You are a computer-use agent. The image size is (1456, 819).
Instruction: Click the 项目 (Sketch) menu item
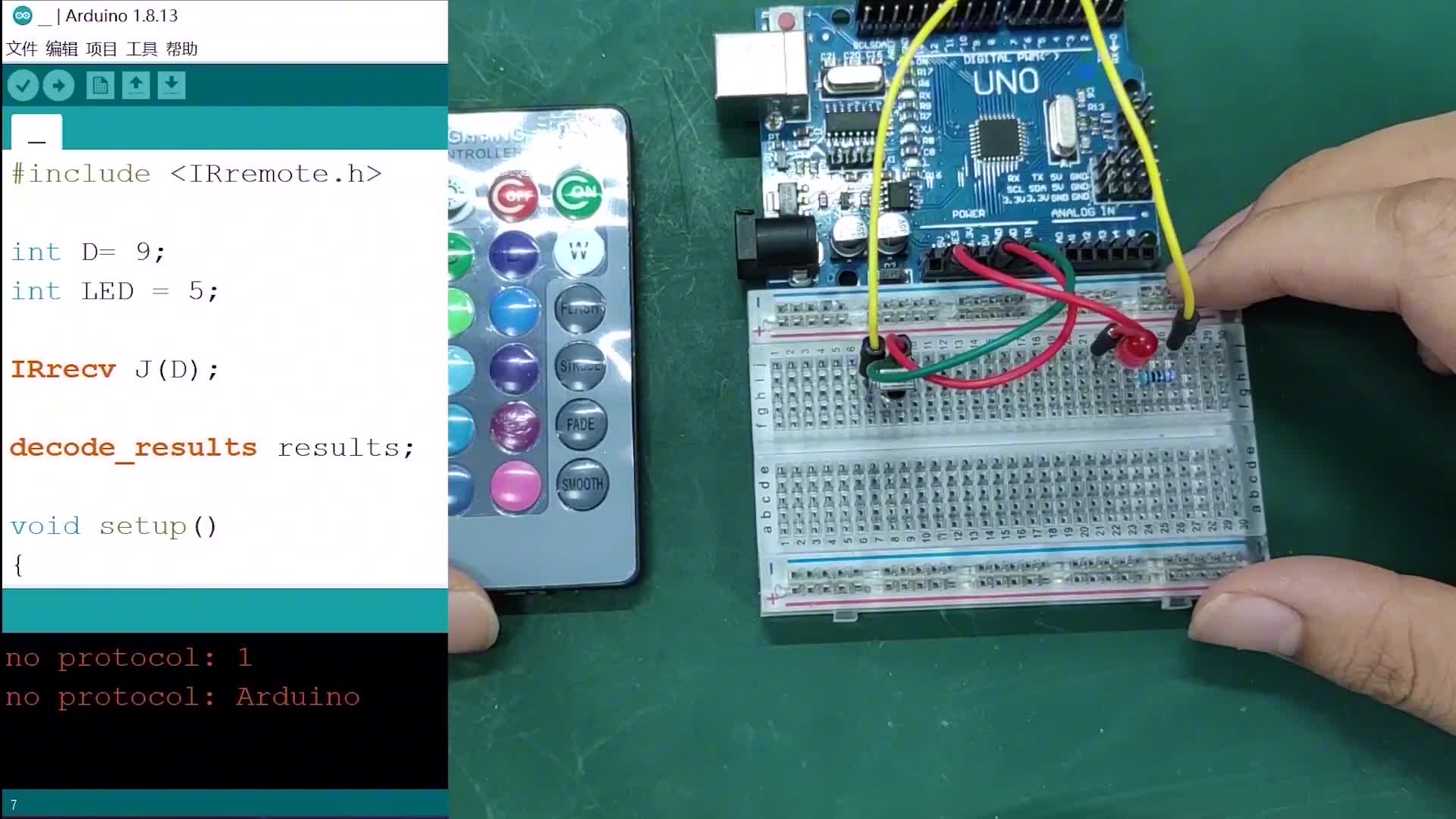point(99,48)
